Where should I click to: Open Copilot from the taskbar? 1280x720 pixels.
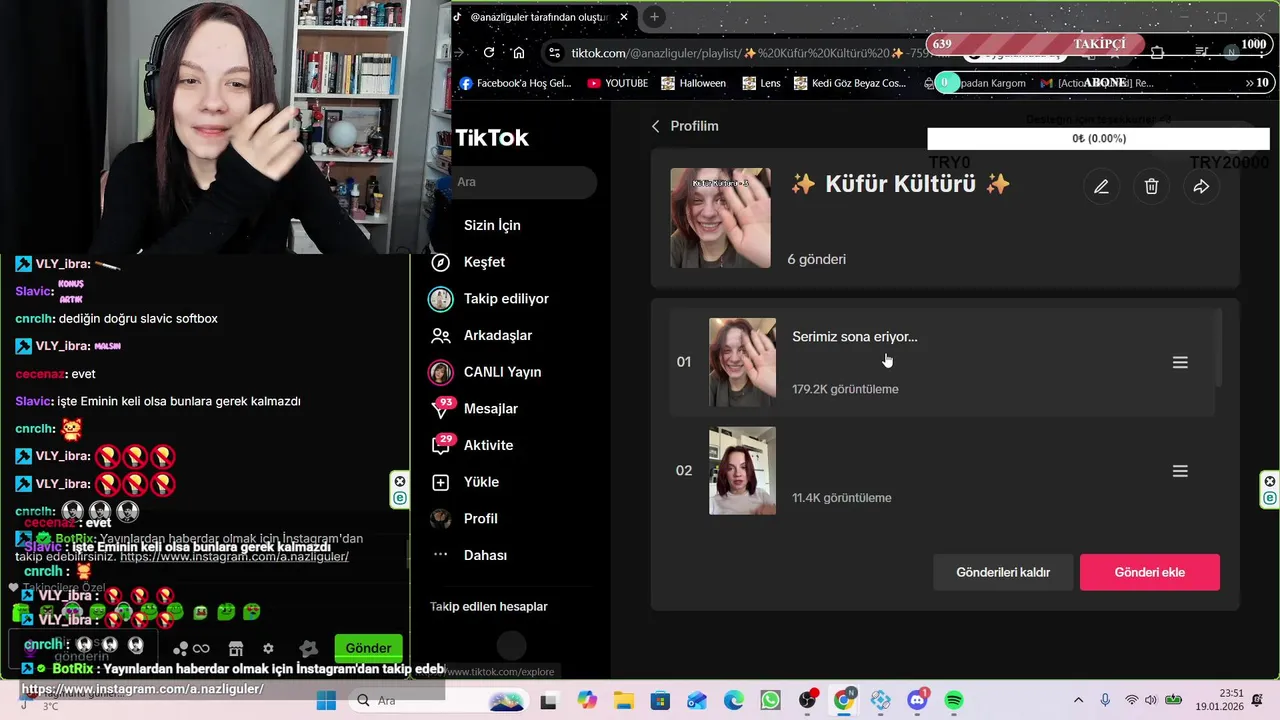tap(586, 701)
